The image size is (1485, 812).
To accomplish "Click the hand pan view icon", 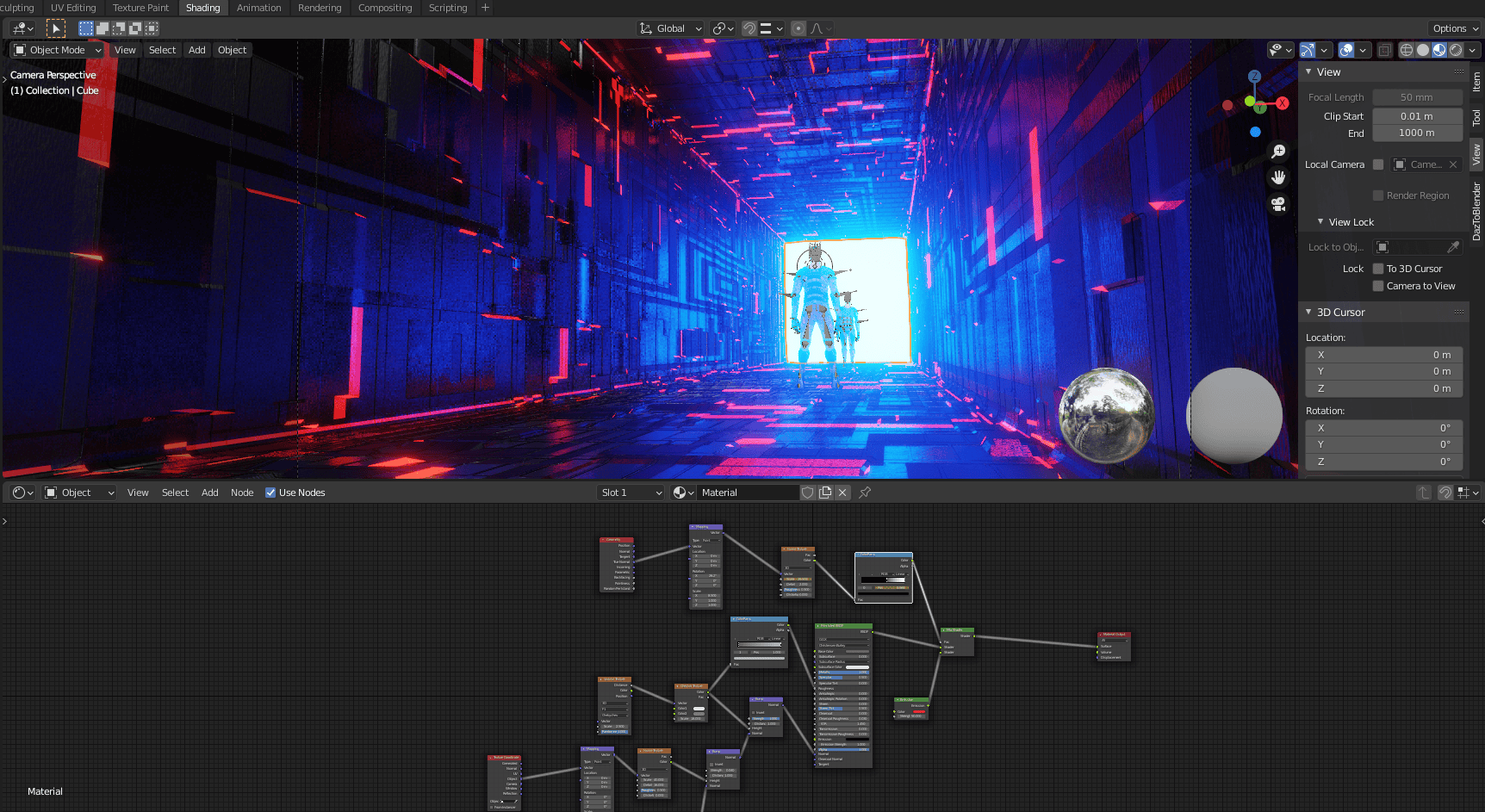I will point(1279,177).
